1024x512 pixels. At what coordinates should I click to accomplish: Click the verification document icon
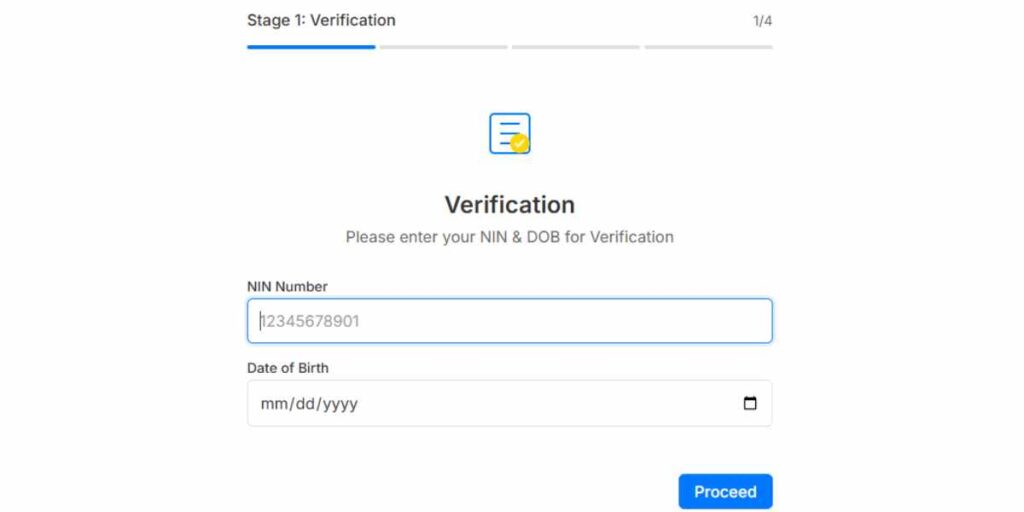click(510, 134)
